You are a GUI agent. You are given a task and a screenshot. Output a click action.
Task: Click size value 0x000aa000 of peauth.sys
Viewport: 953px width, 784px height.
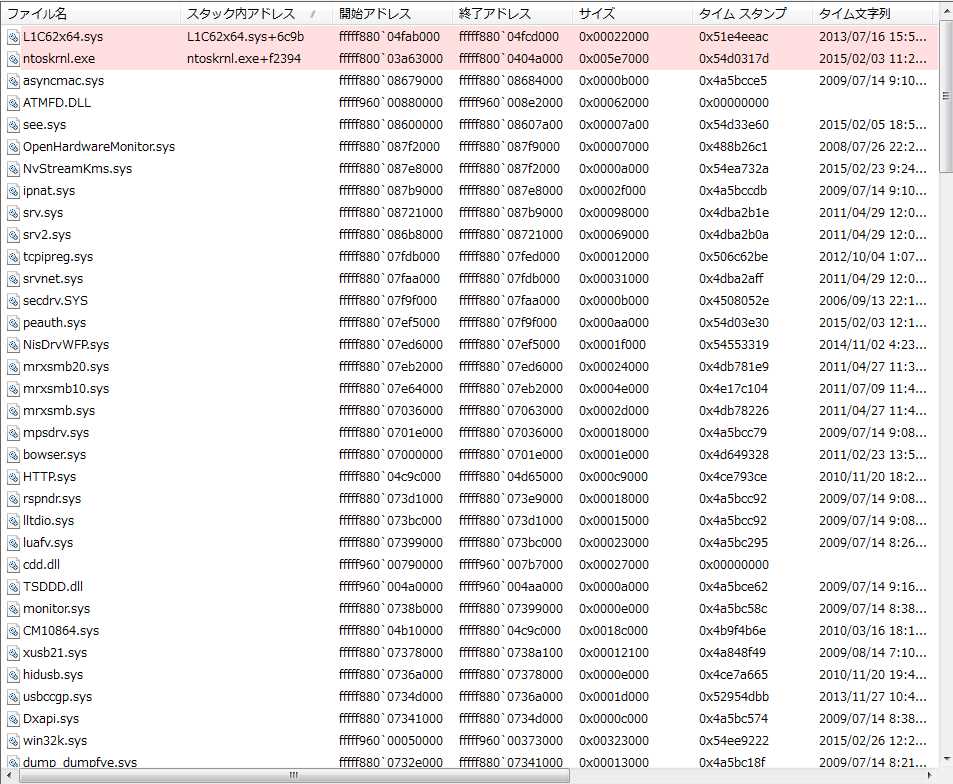(x=614, y=323)
